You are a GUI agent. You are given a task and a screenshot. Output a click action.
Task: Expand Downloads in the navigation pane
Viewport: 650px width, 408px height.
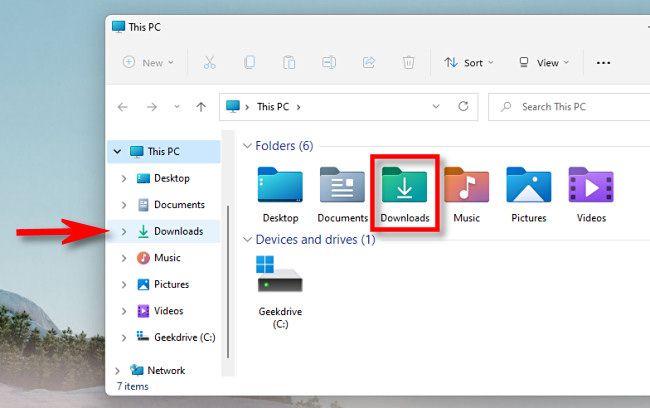pos(124,231)
